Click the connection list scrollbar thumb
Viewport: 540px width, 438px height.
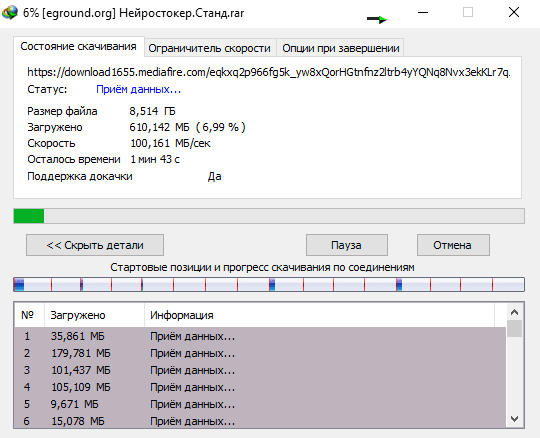[x=515, y=328]
